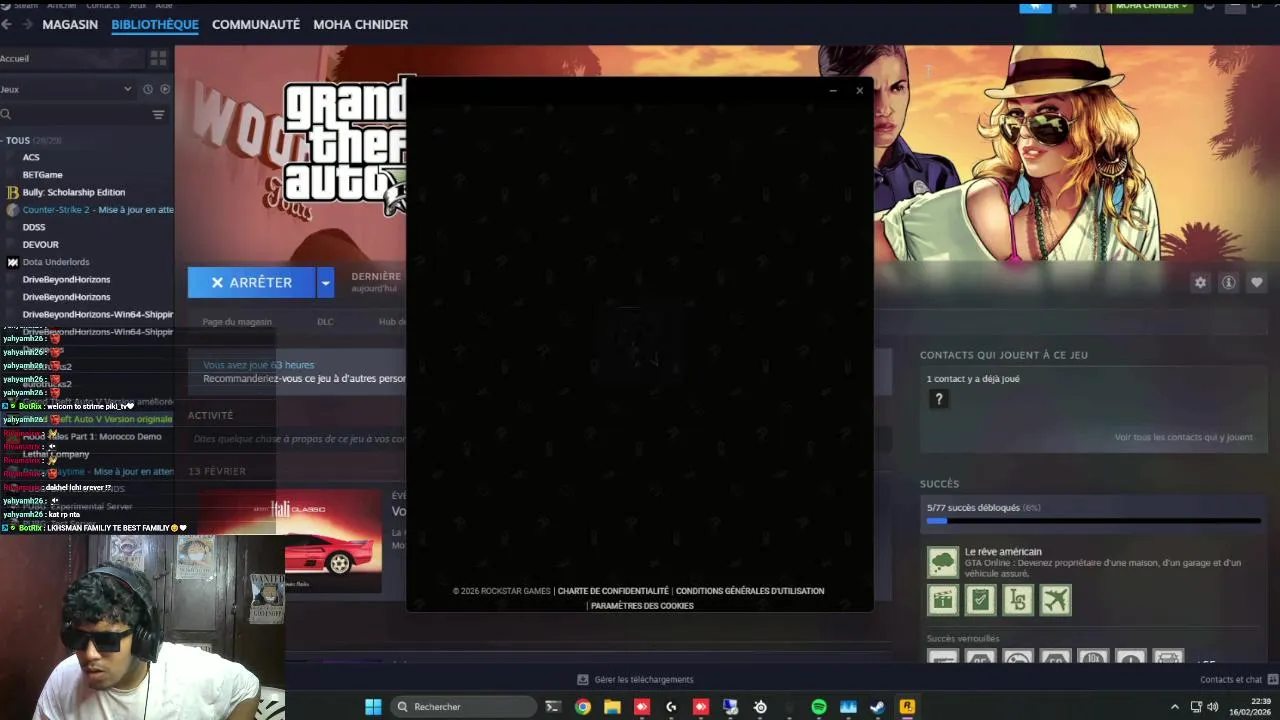Open Google Chrome from the taskbar
Image resolution: width=1280 pixels, height=720 pixels.
pos(583,707)
